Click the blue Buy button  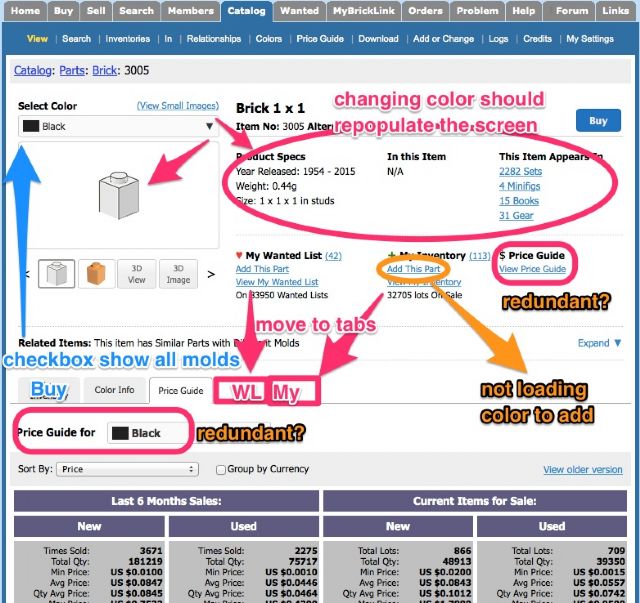click(x=598, y=121)
